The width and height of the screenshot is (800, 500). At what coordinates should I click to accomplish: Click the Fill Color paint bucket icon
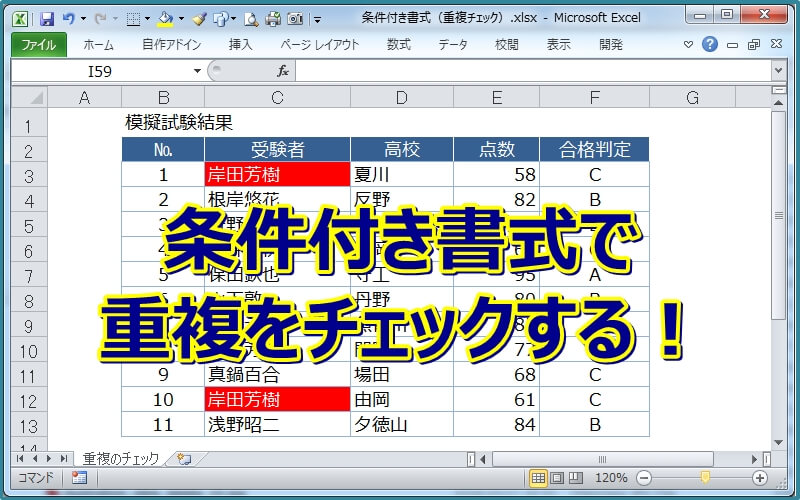tap(165, 19)
